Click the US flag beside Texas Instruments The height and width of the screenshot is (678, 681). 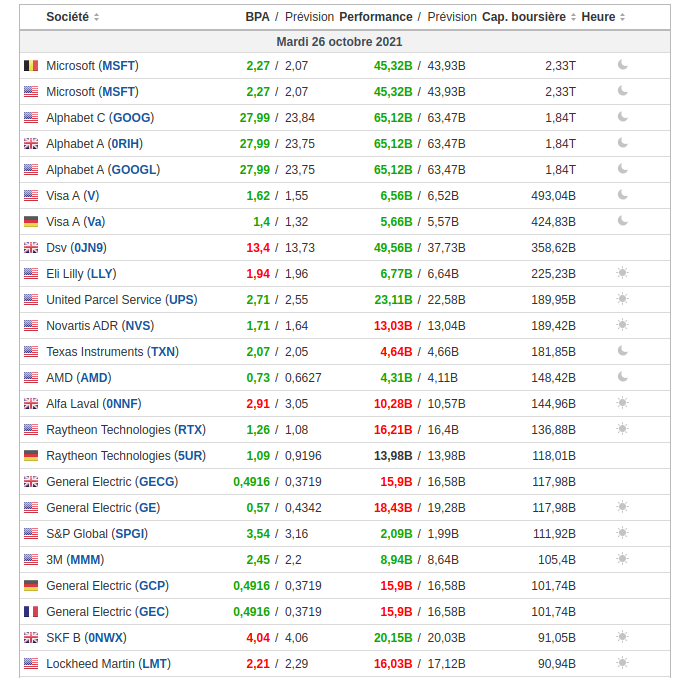(x=31, y=352)
